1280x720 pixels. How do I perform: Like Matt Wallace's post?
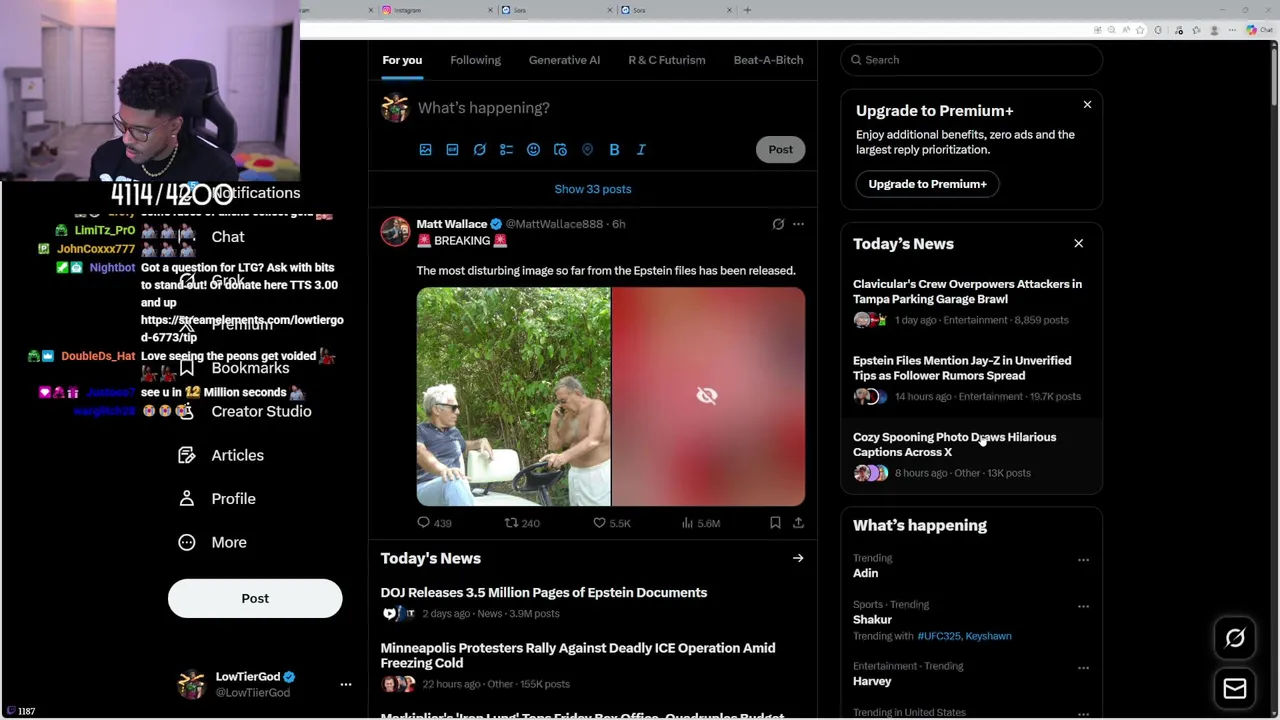(611, 523)
